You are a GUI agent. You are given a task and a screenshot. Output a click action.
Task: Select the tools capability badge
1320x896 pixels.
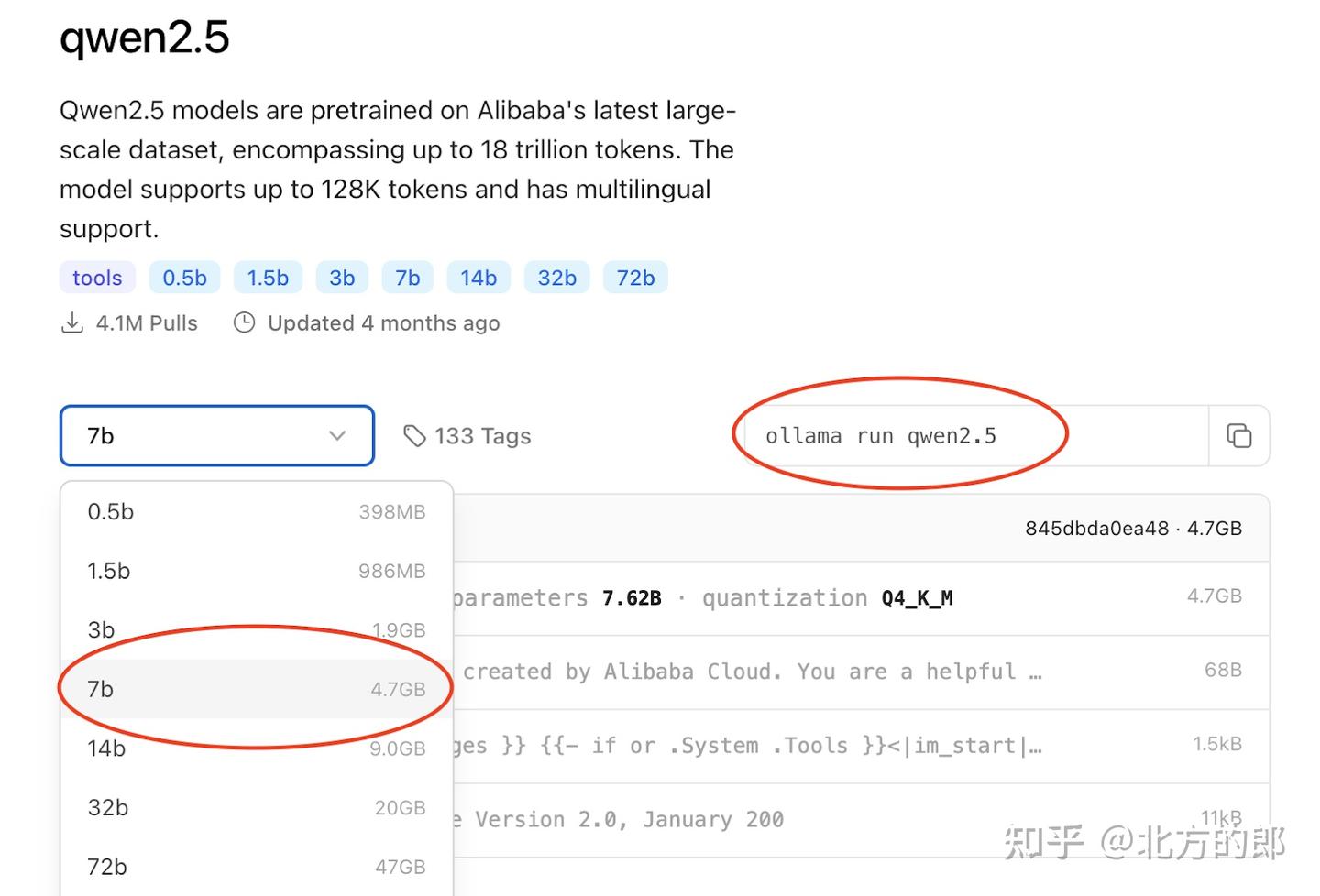tap(96, 277)
